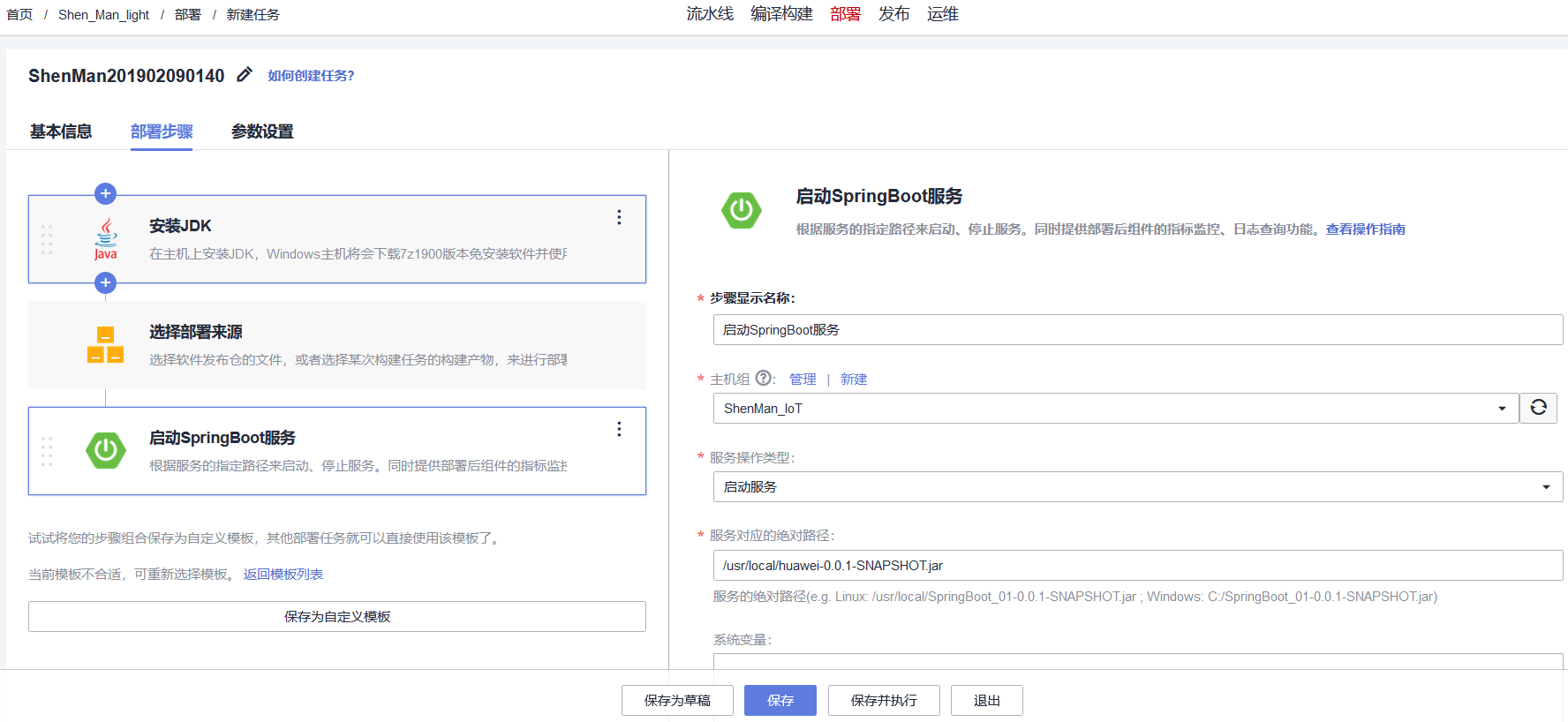
Task: Click the drag handle of 安装JDK step
Action: tap(47, 239)
